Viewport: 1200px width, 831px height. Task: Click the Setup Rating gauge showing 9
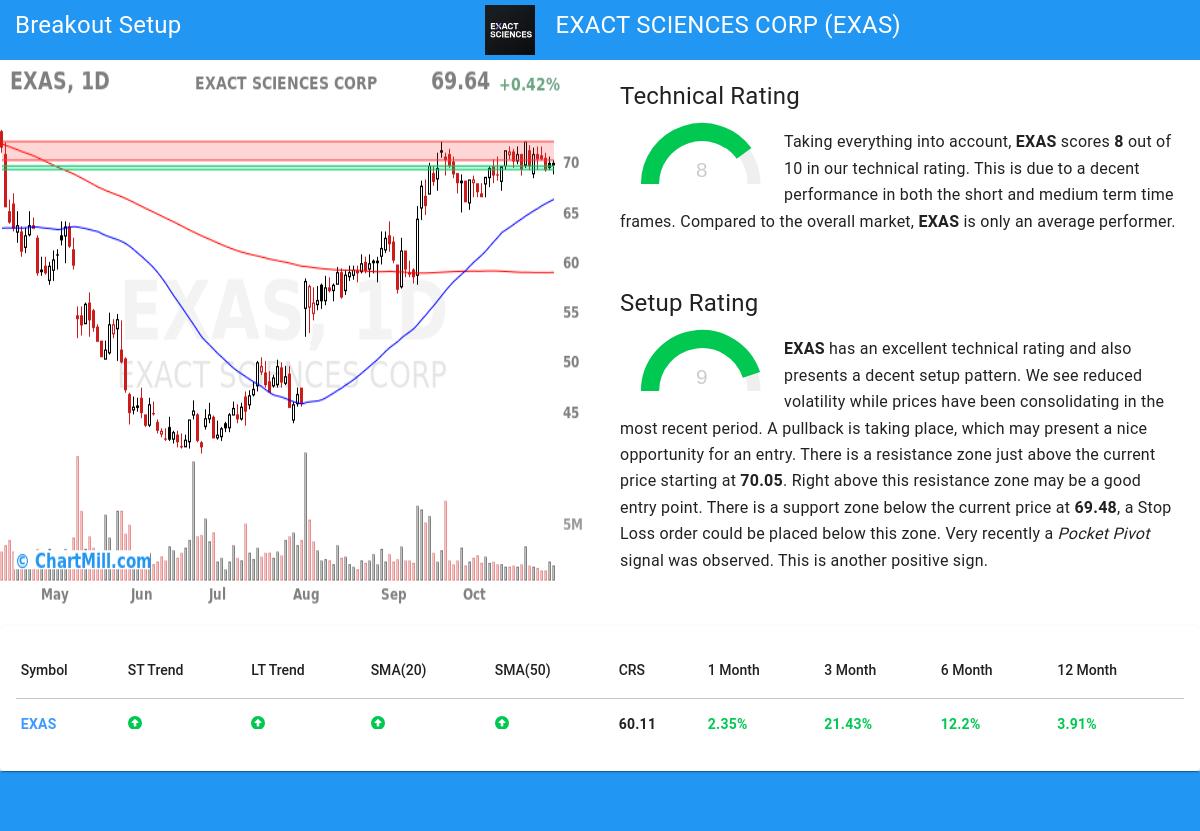coord(700,363)
